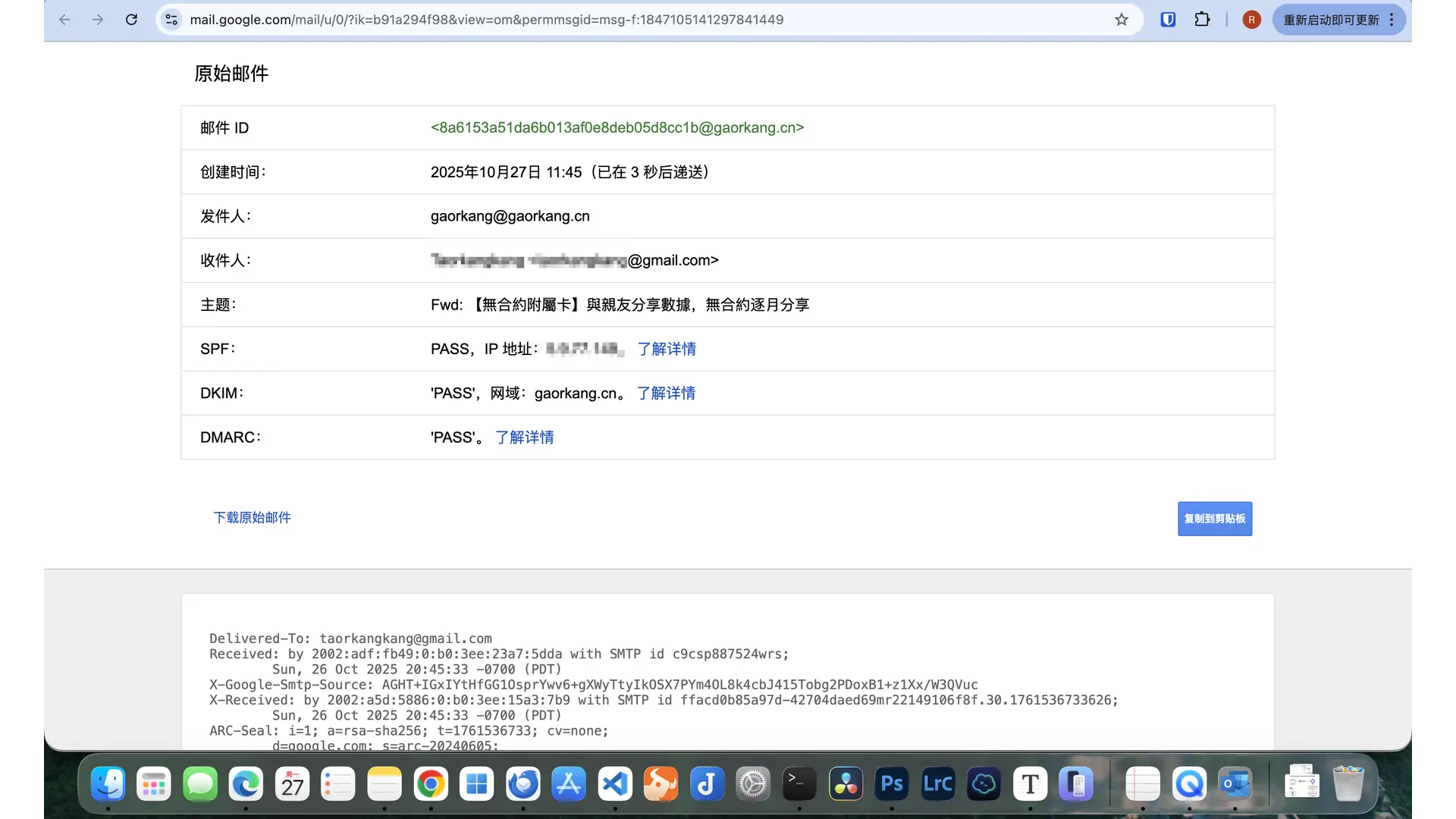Launch Photoshop from the dock
Screen dimensions: 1456x819
892,784
